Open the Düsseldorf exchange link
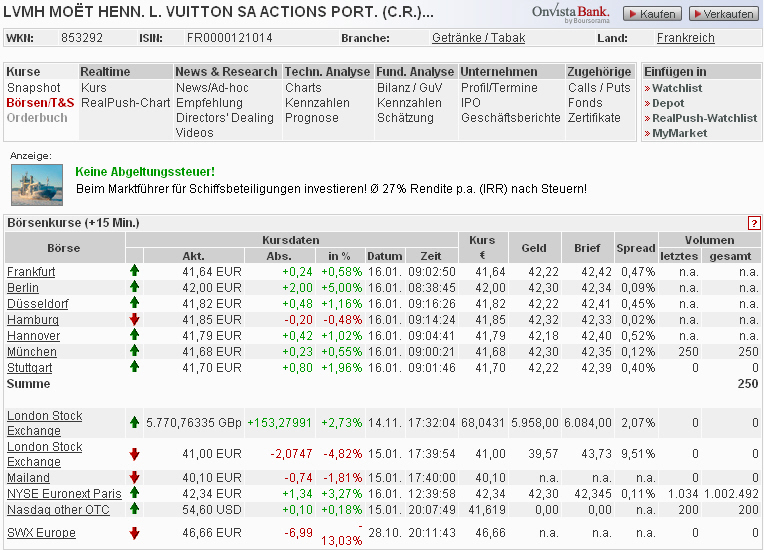Screen dimensions: 764x550 point(38,303)
